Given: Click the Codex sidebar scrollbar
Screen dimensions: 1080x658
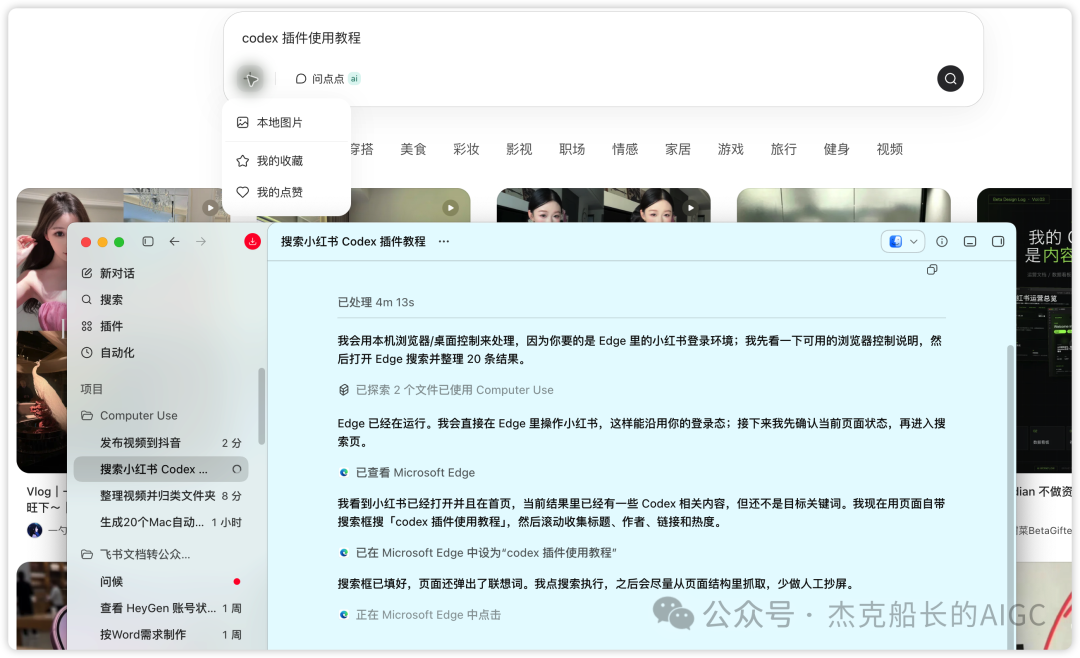Looking at the screenshot, I should [x=261, y=407].
